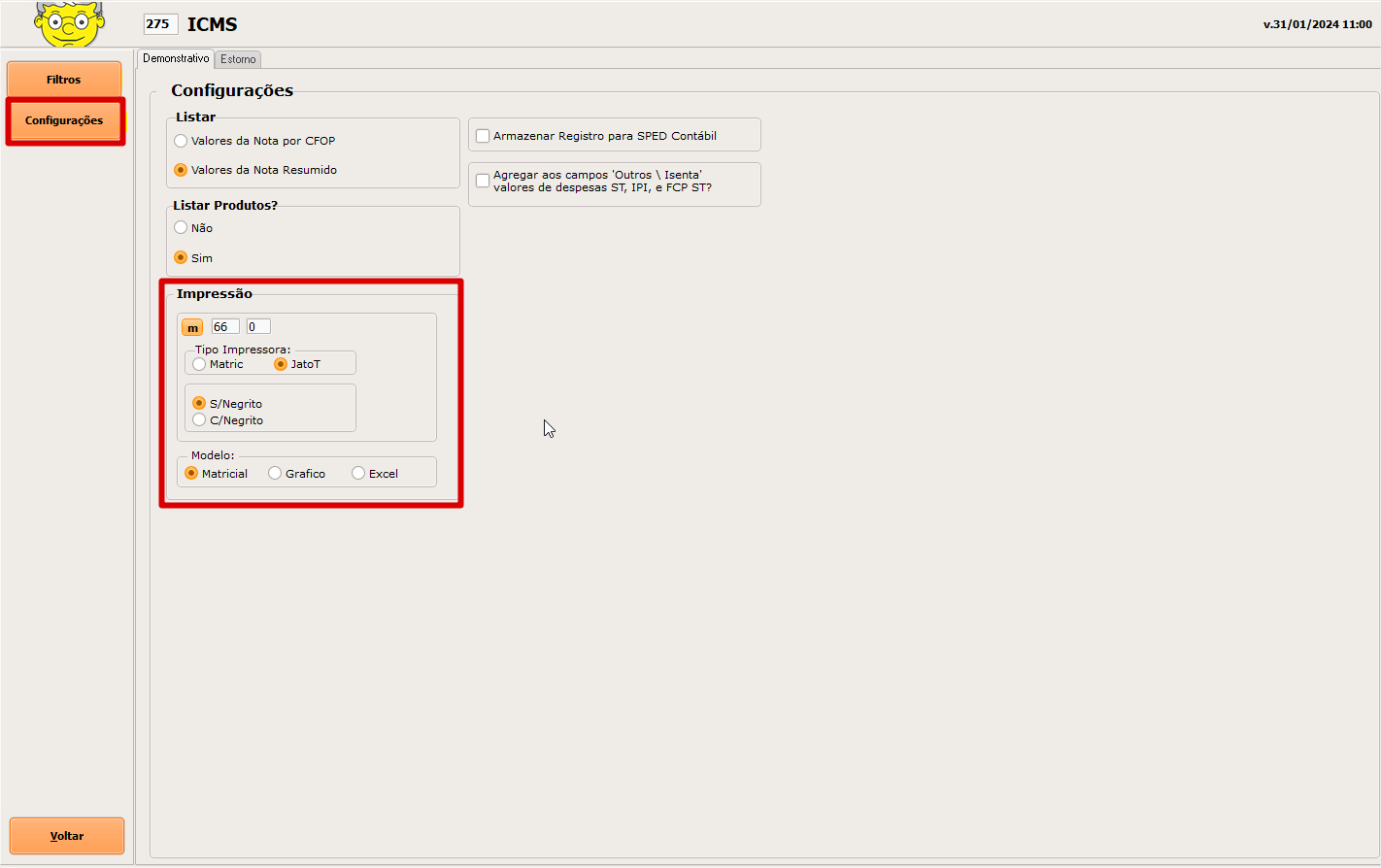The image size is (1381, 868).
Task: Select 'Sim' under Listar Produtos
Action: point(181,258)
